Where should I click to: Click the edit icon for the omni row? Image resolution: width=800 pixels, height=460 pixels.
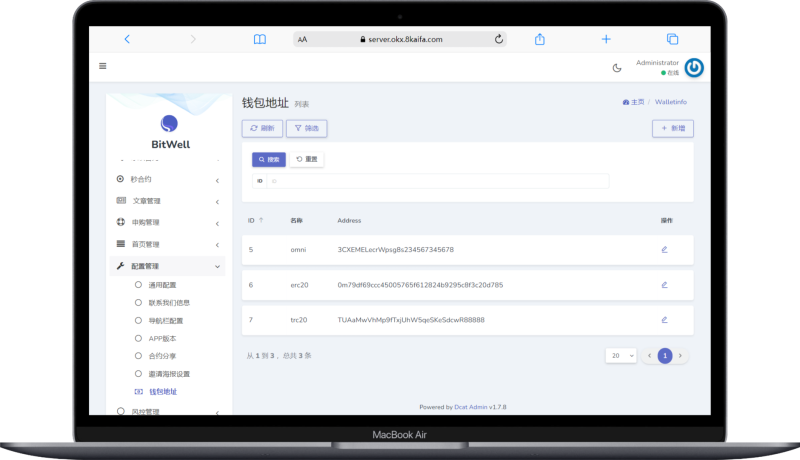click(664, 249)
